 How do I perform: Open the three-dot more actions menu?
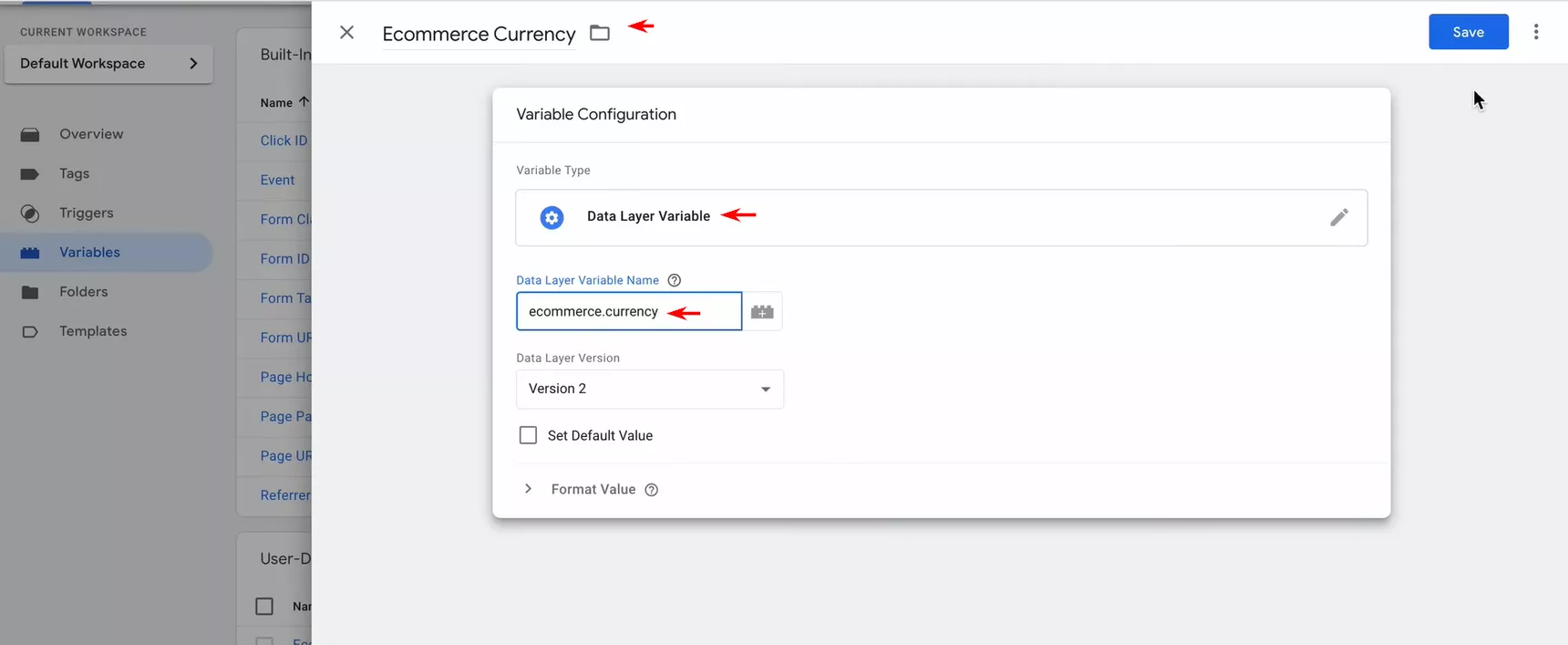tap(1536, 32)
